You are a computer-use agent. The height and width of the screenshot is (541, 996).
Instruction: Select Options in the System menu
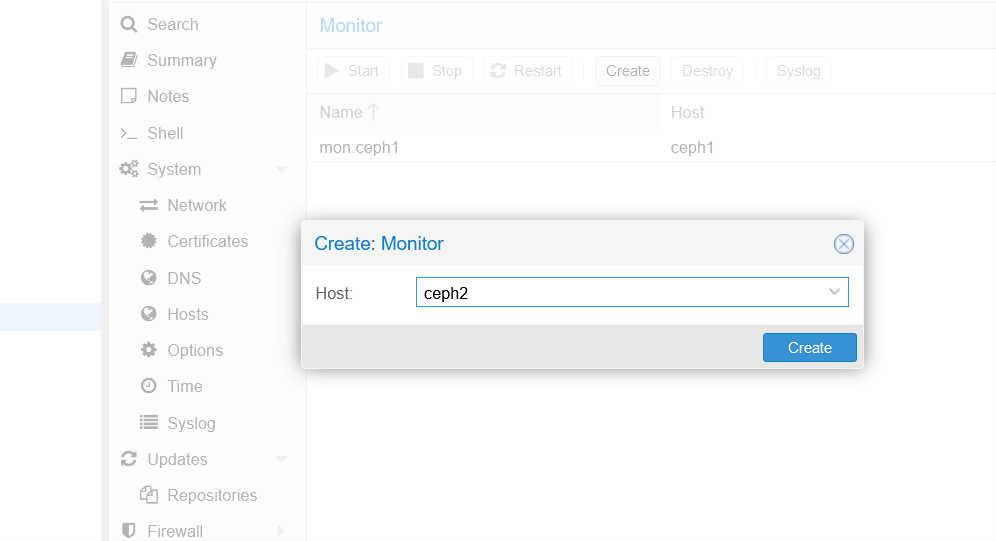[194, 350]
